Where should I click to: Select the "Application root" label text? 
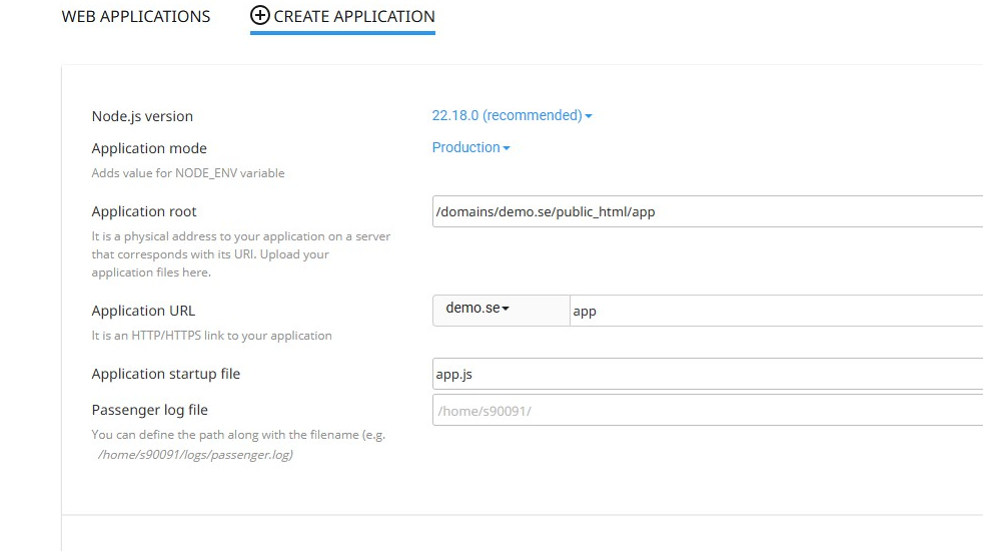(x=144, y=212)
